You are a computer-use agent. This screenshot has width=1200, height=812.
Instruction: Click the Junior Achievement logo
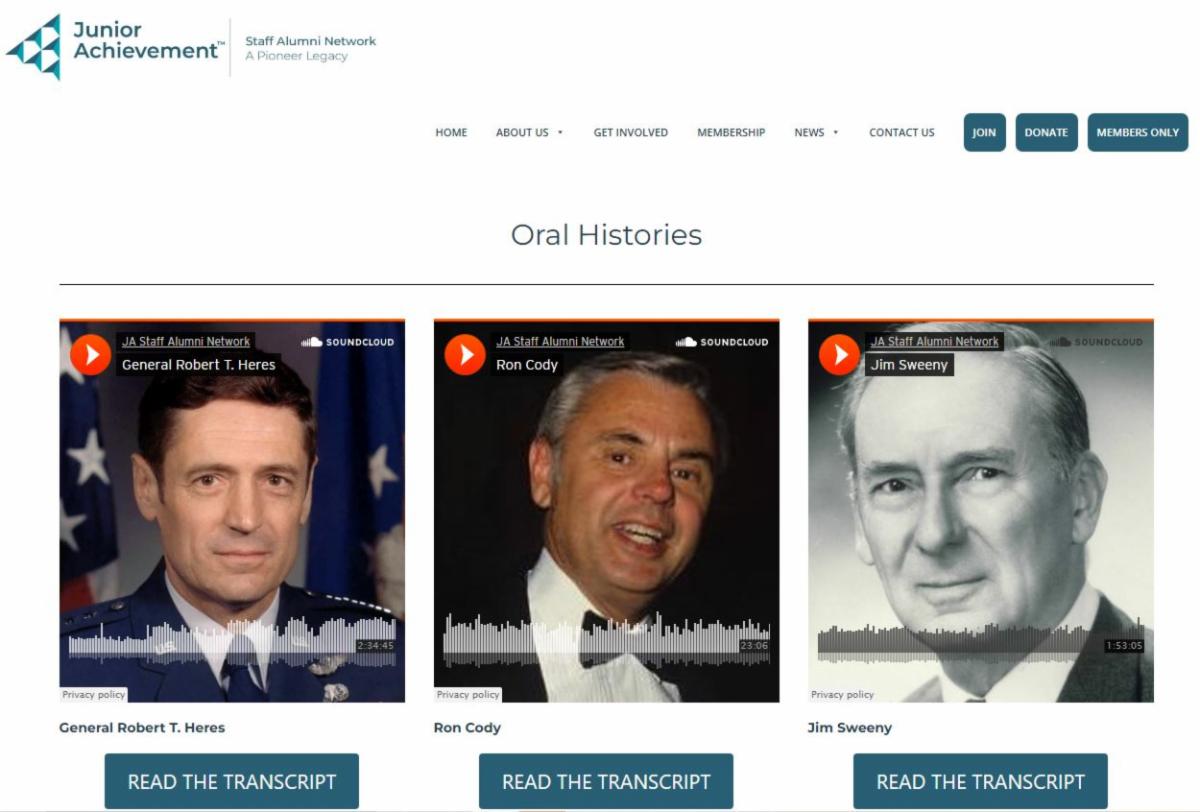coord(114,47)
